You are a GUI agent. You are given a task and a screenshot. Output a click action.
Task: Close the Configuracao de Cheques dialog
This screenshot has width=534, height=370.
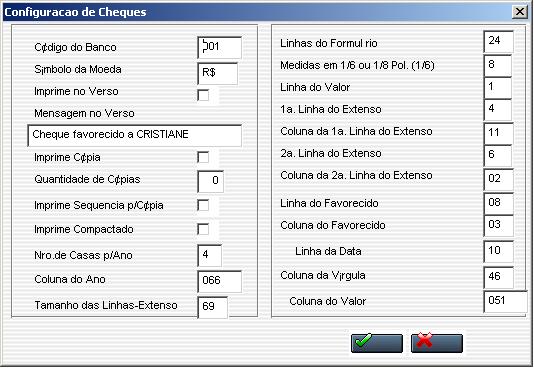click(520, 12)
